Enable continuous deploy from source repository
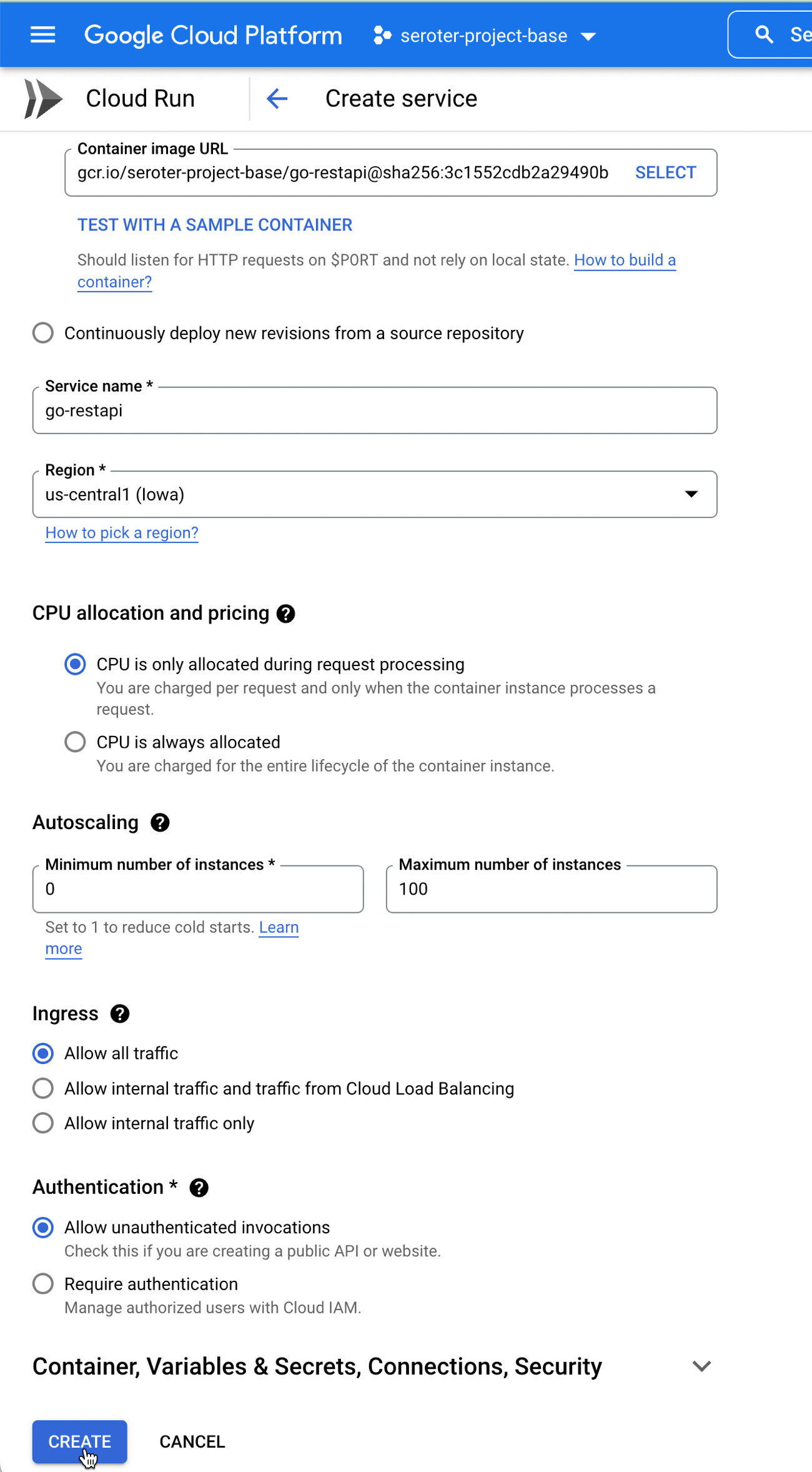Screen dimensions: 812x1472 (43, 333)
